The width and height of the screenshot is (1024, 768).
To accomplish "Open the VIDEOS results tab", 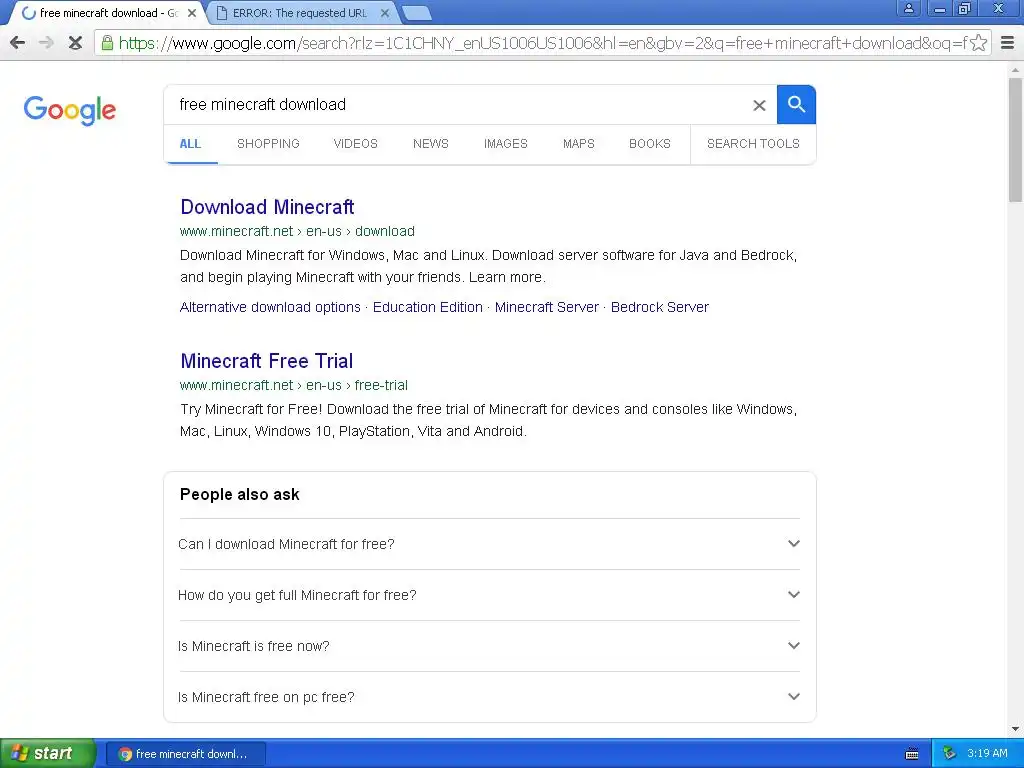I will click(355, 144).
